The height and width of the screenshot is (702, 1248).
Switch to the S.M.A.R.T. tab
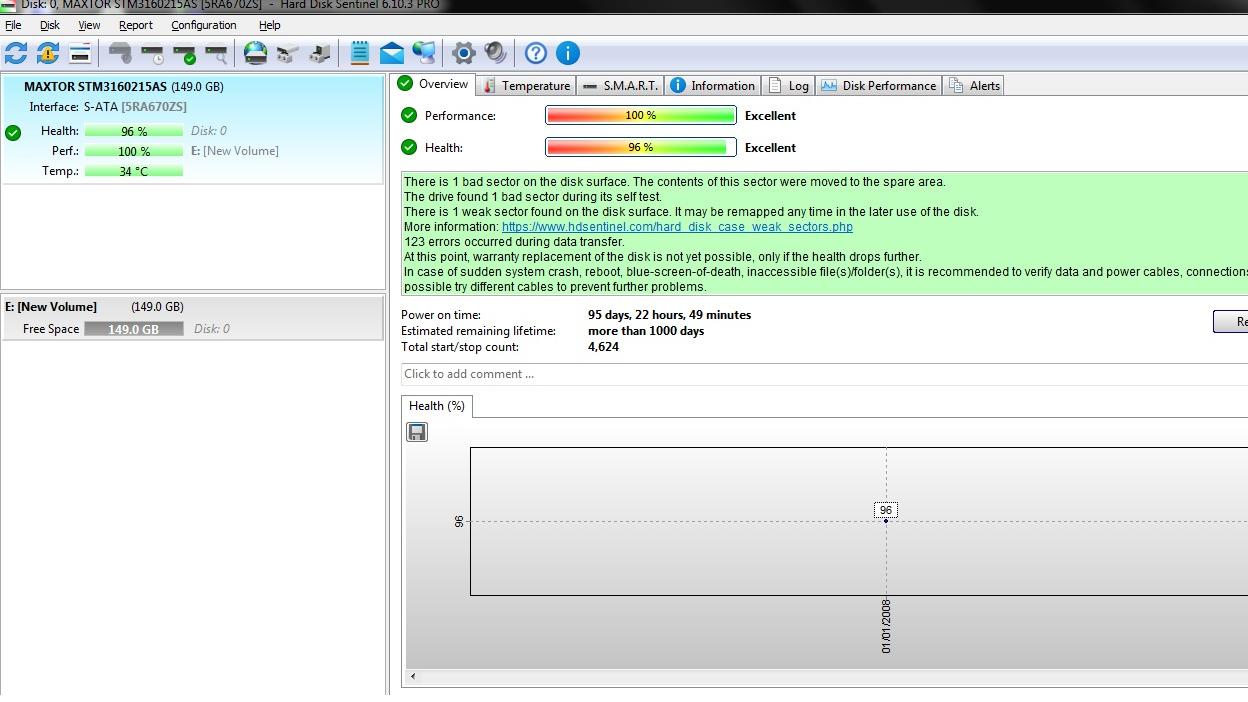pyautogui.click(x=620, y=86)
